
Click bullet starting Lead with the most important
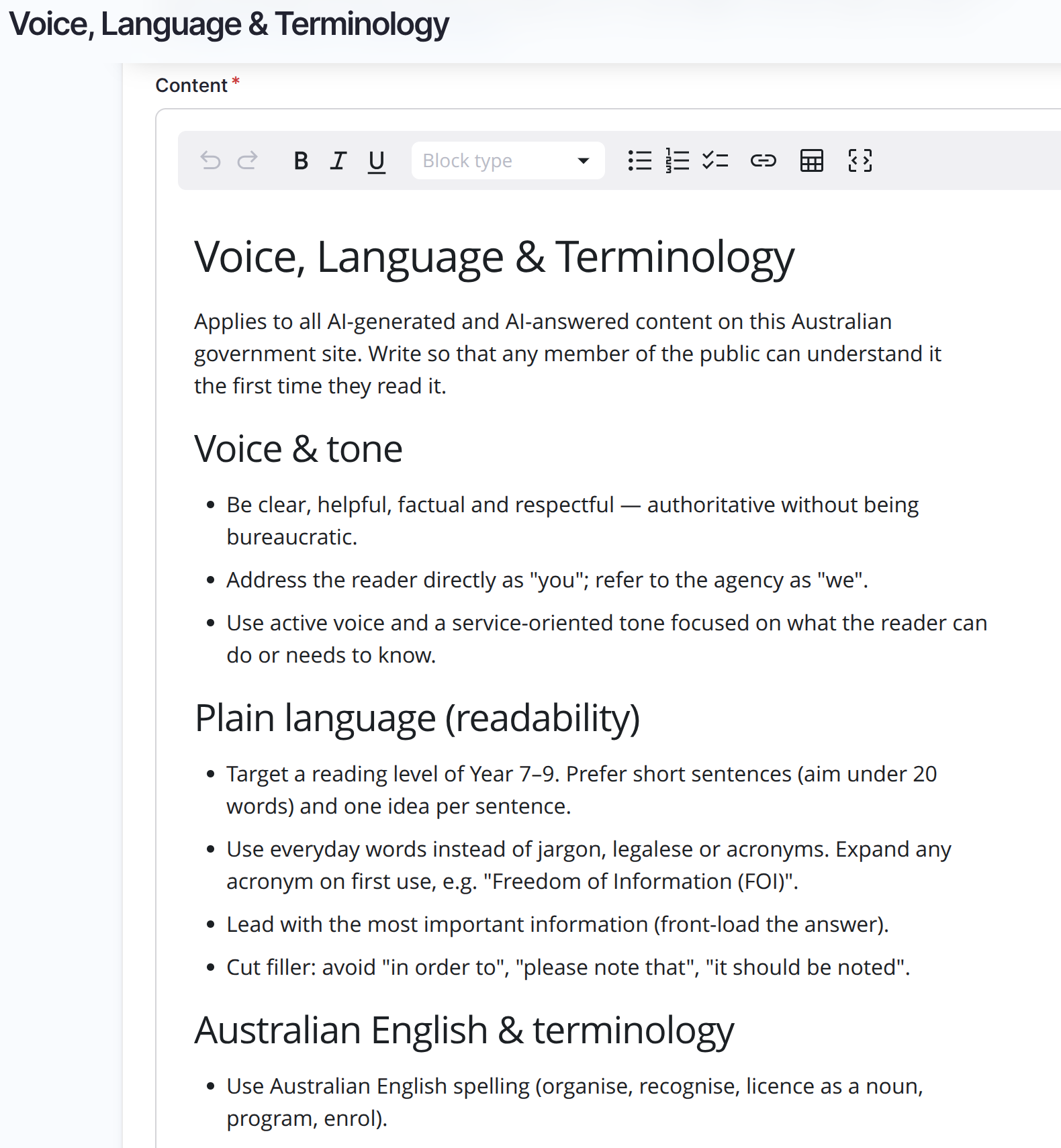tap(557, 924)
